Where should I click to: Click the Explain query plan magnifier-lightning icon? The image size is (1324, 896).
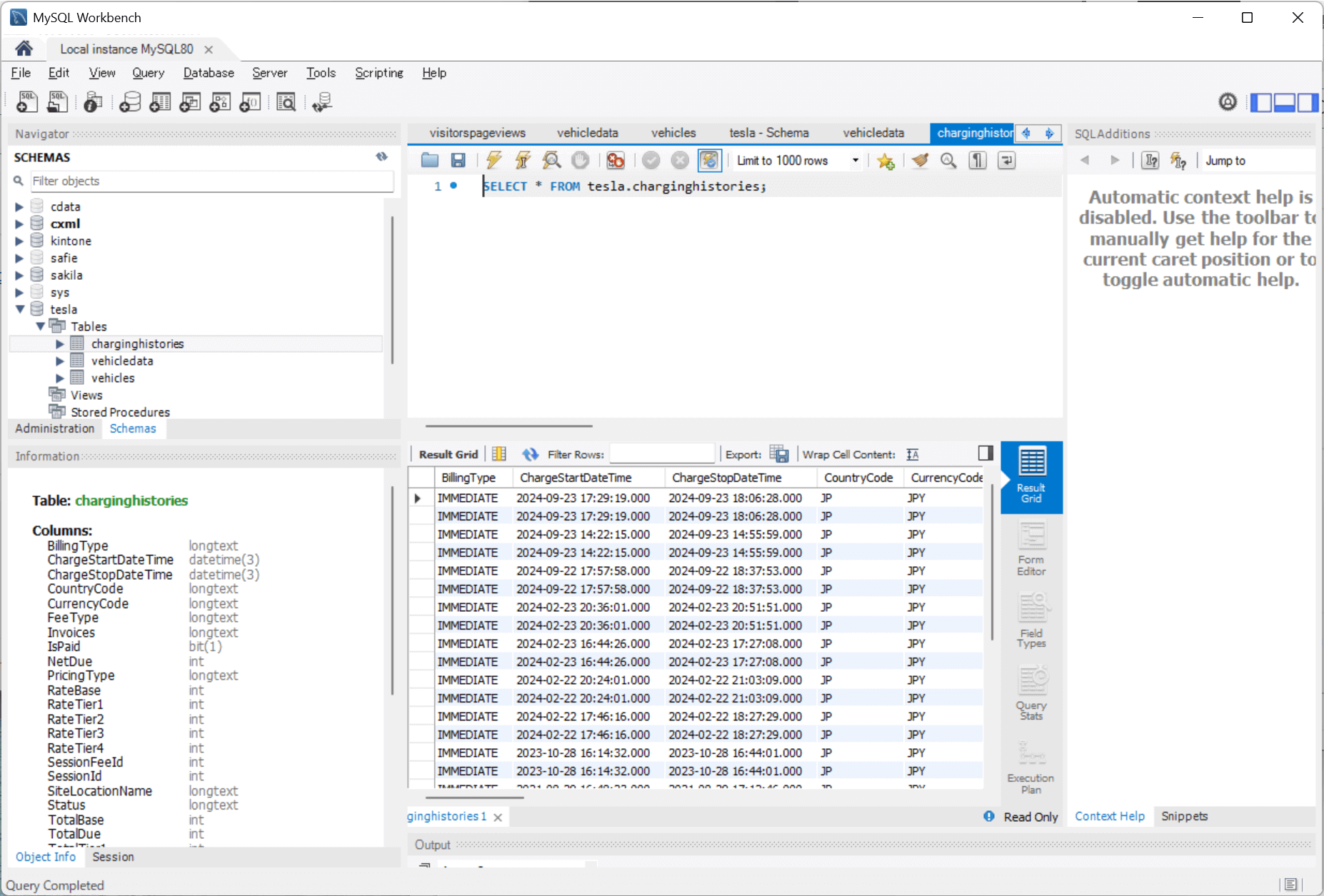551,161
